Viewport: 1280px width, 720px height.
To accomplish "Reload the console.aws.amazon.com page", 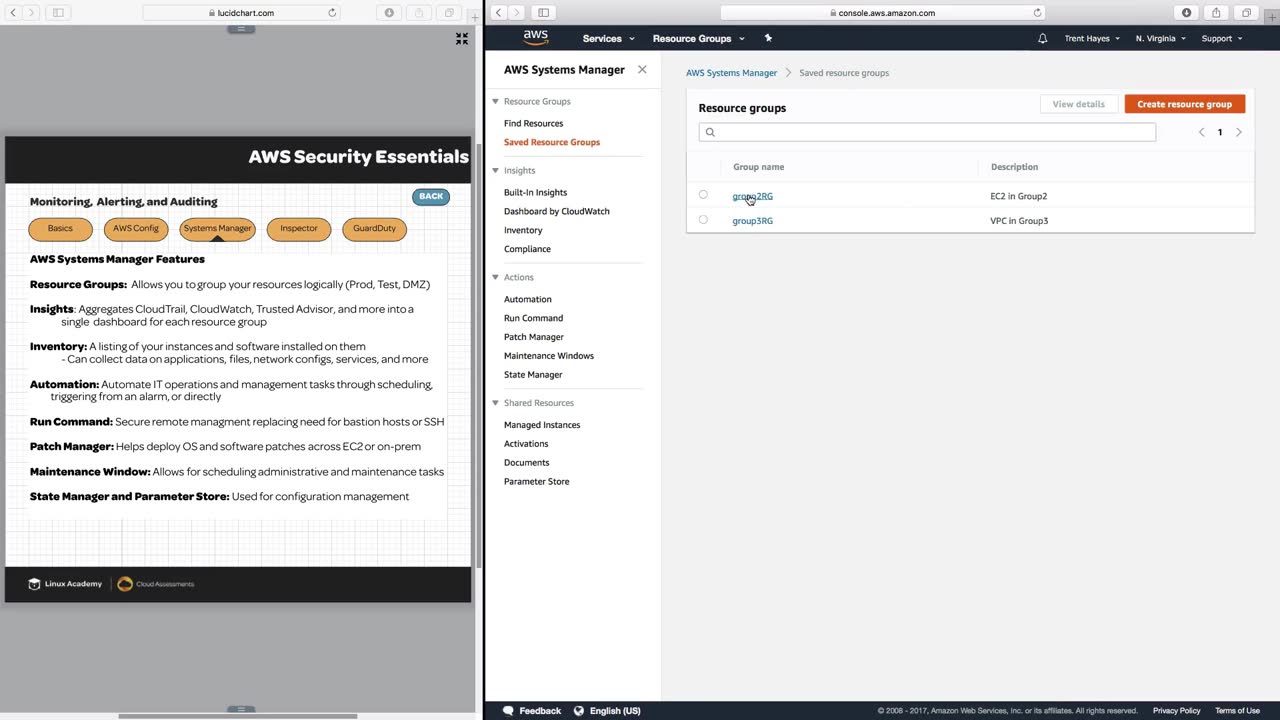I will pyautogui.click(x=1037, y=13).
